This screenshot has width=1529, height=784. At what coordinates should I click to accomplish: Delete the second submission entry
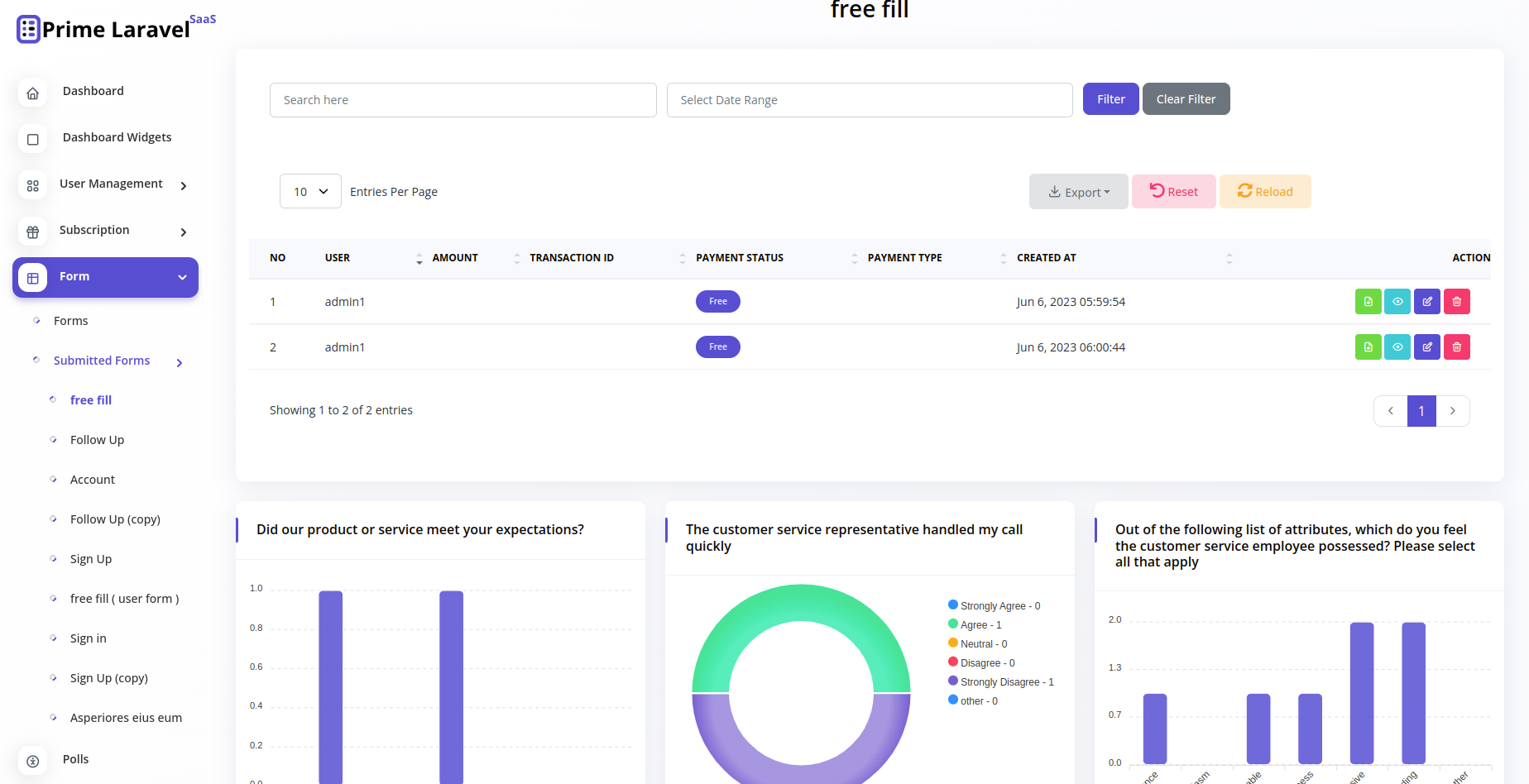(1456, 347)
